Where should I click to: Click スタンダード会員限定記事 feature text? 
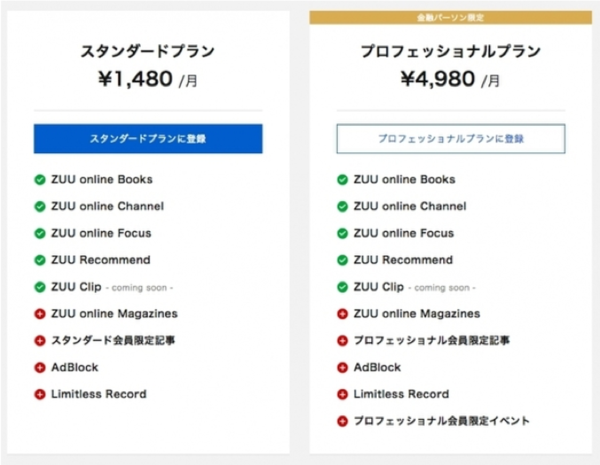(x=114, y=341)
